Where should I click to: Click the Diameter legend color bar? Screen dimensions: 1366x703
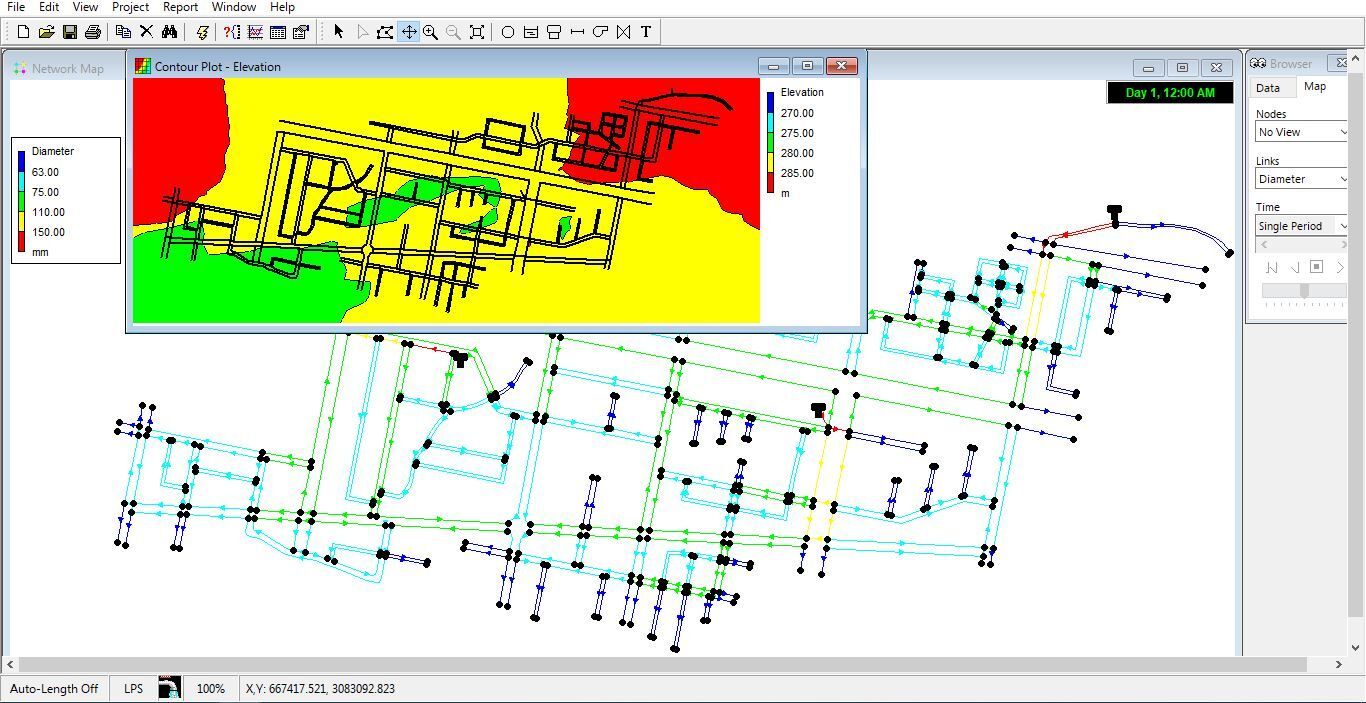click(22, 201)
